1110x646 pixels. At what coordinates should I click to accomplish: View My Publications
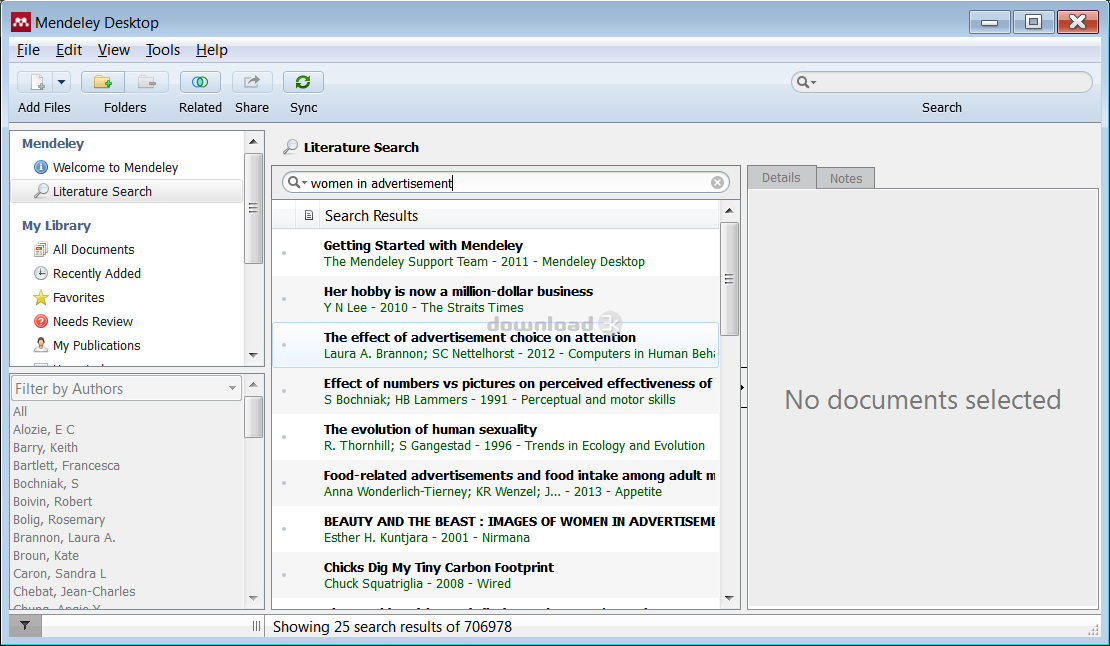[x=100, y=345]
